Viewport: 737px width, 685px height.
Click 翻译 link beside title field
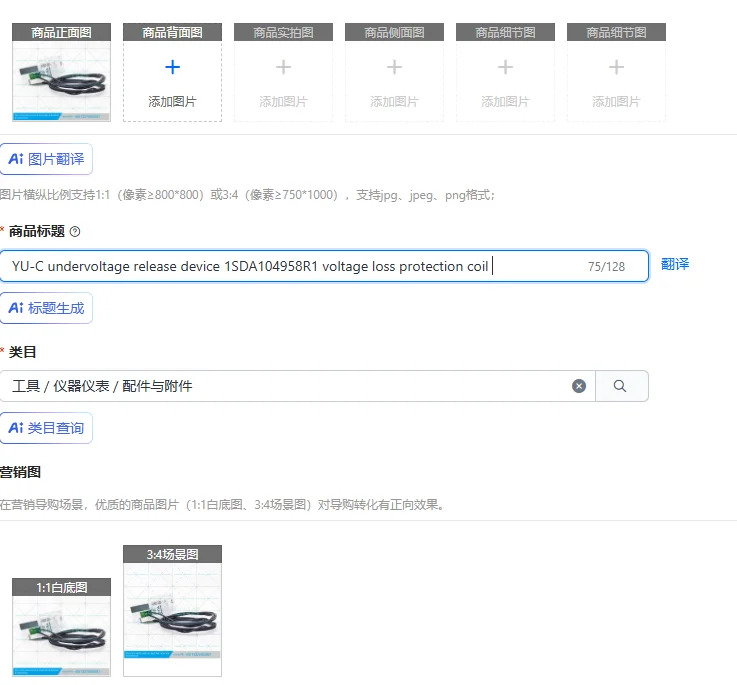tap(675, 264)
